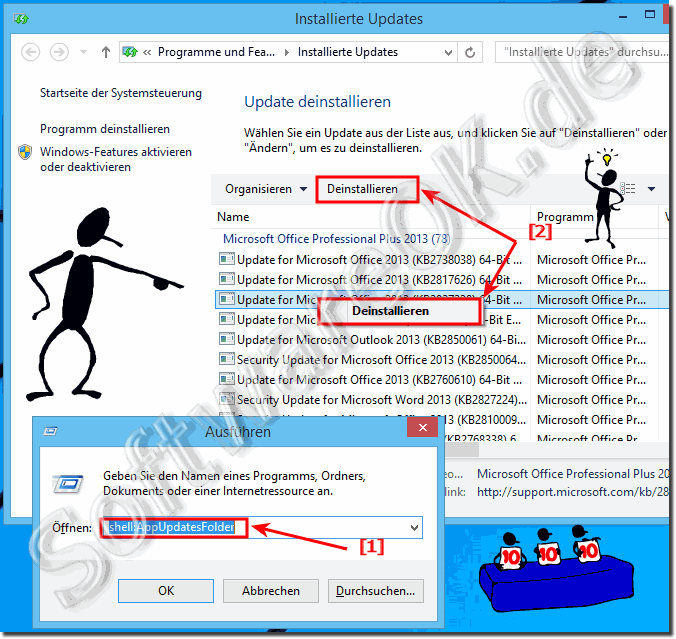Collapse the Microsoft Office Professional Plus 2013 group
This screenshot has height=639, width=676.
point(336,238)
